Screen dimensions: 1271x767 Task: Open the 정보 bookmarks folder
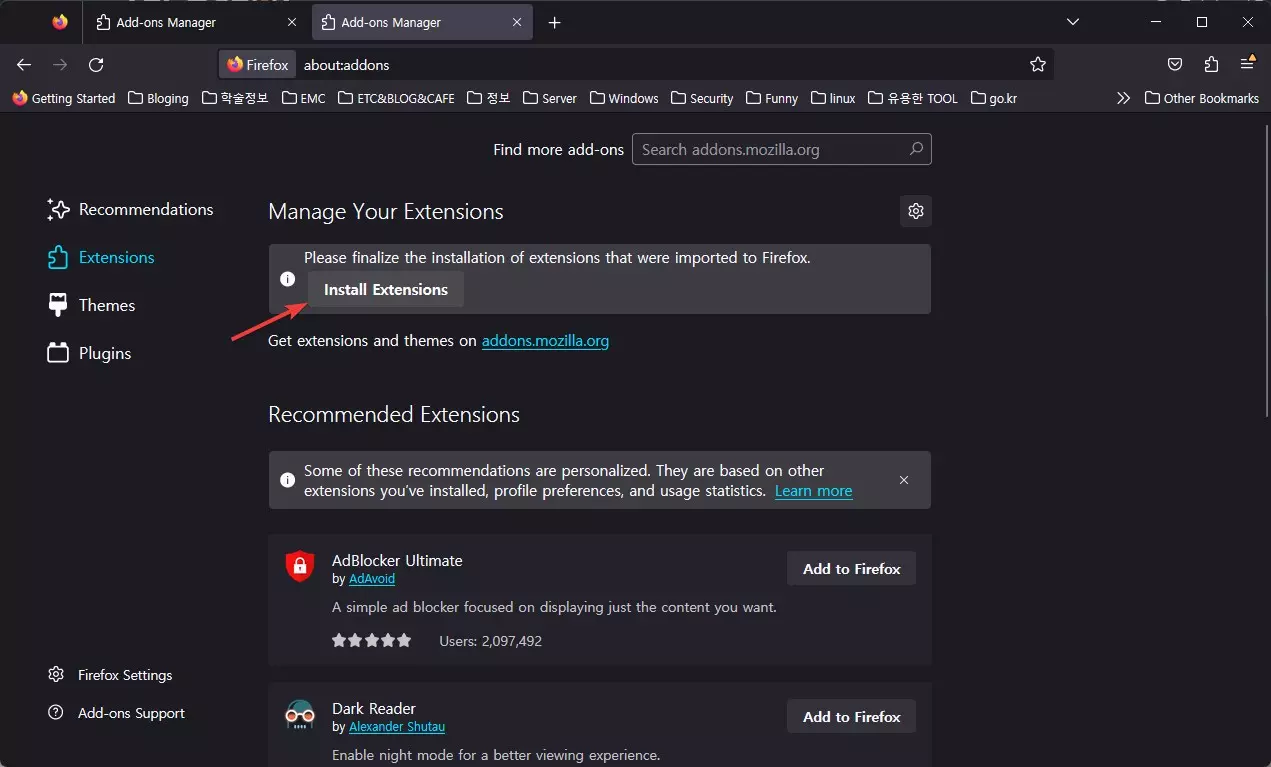(x=489, y=98)
